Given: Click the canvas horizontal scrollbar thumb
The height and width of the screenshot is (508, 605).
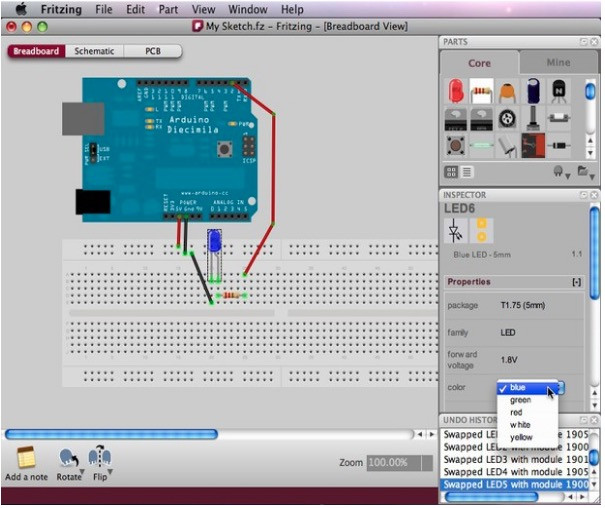Looking at the screenshot, I should click(x=111, y=434).
